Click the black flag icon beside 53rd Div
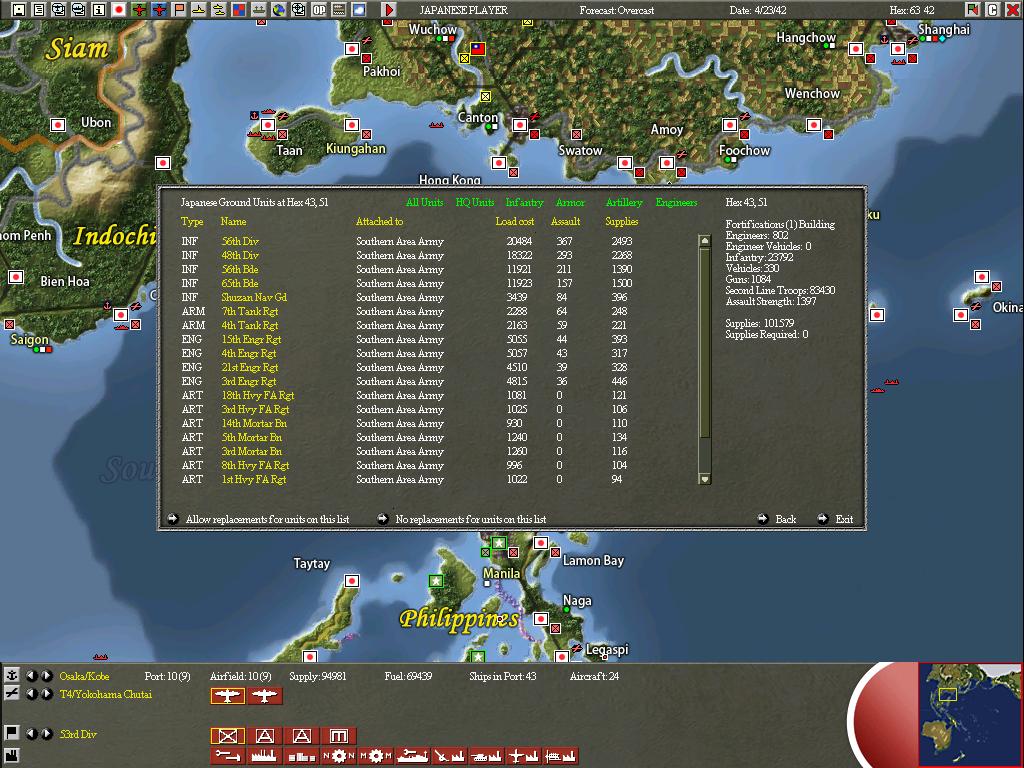This screenshot has height=768, width=1024. [x=11, y=733]
